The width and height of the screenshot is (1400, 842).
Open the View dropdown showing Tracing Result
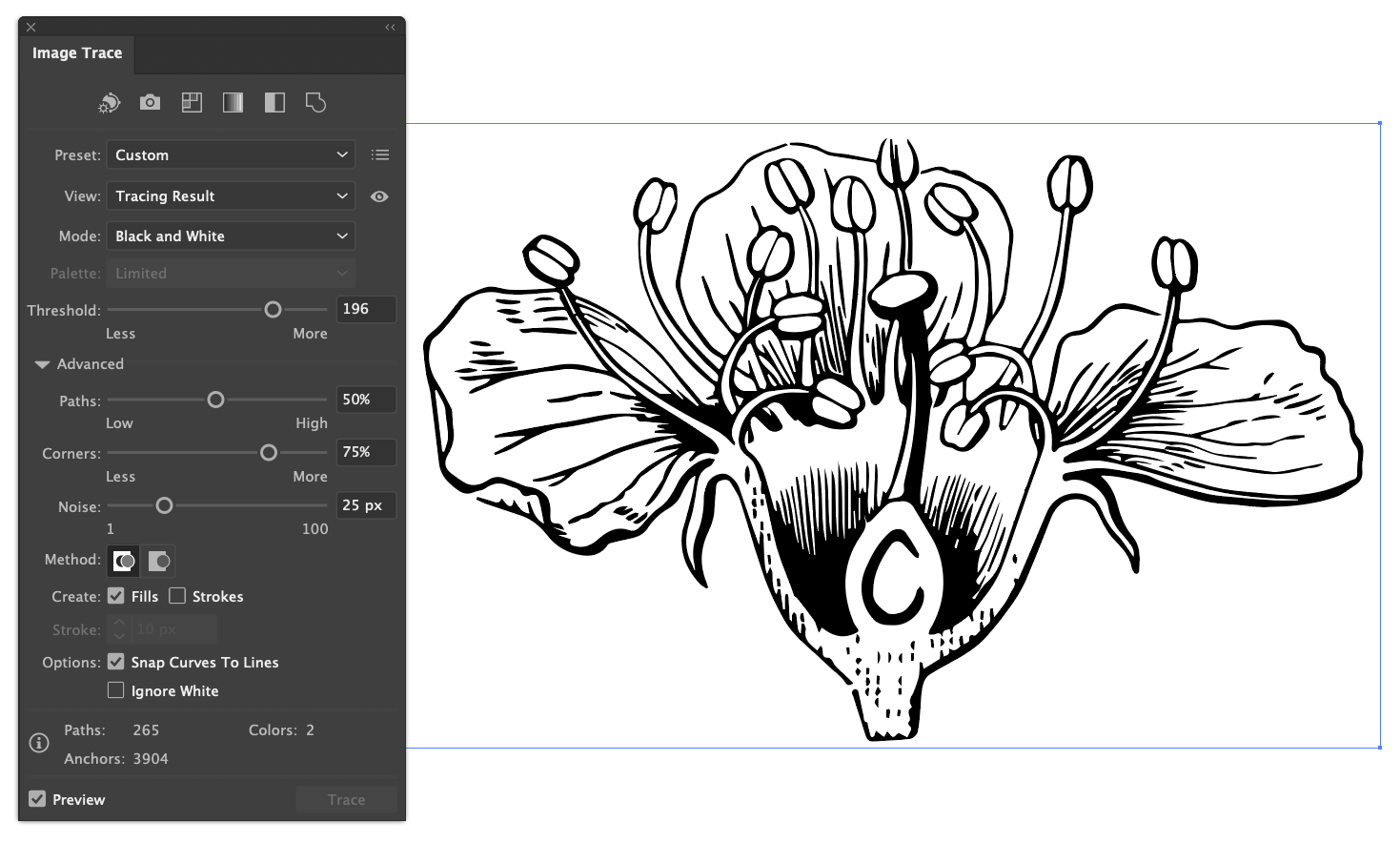click(231, 195)
